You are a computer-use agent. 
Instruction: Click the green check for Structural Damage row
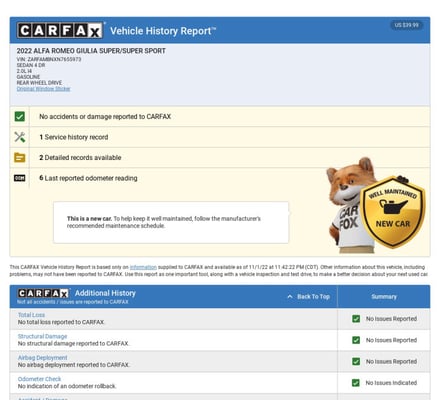(356, 340)
